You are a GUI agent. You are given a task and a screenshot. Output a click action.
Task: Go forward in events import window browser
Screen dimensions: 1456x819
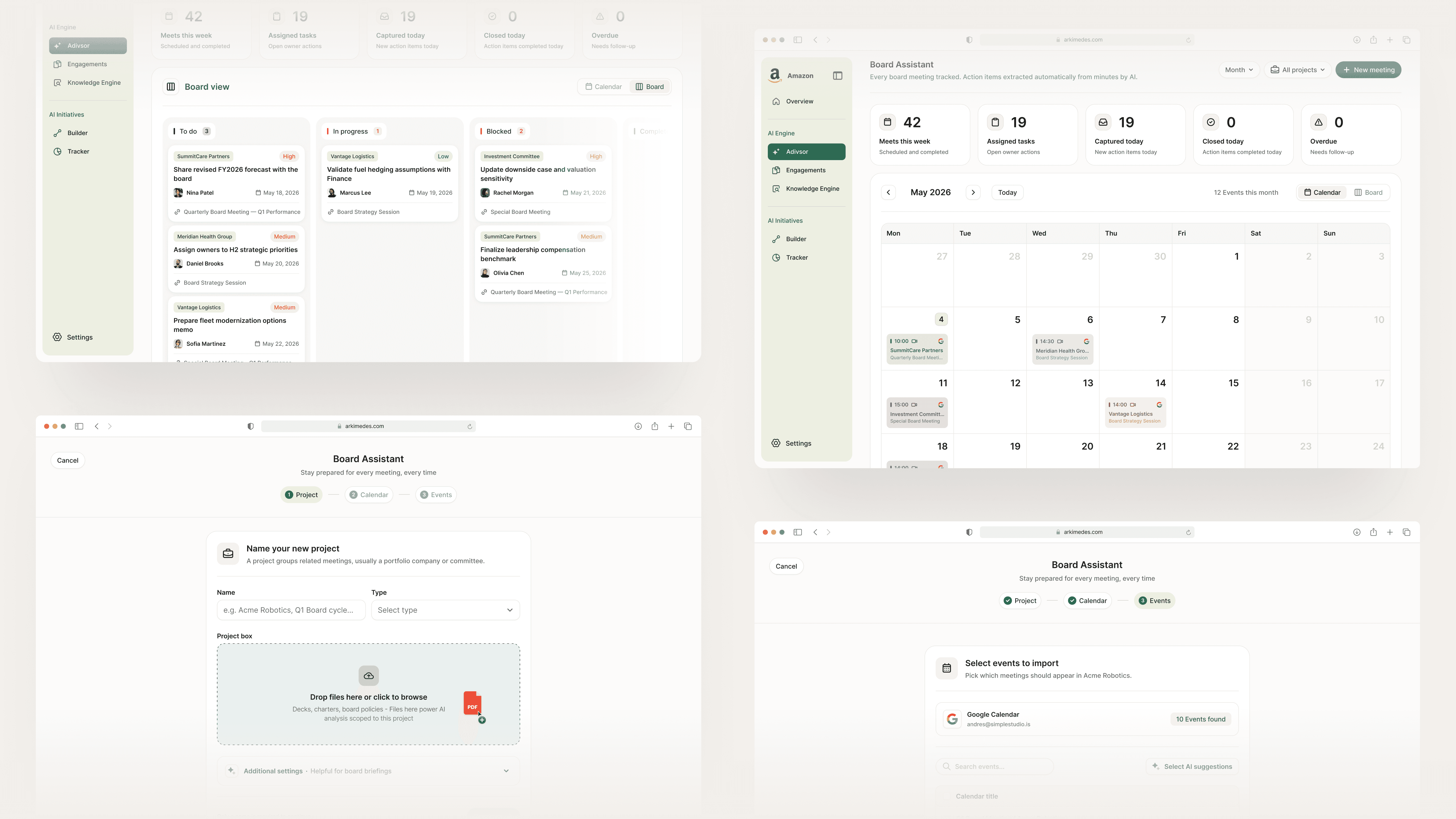829,532
